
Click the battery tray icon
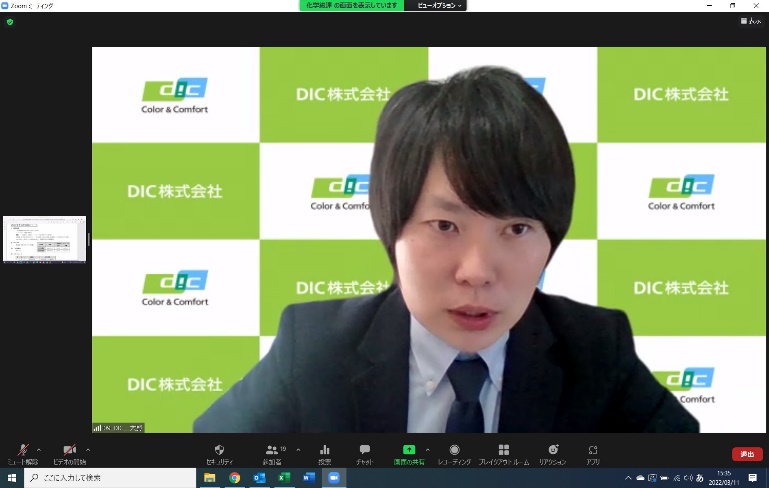coord(664,478)
